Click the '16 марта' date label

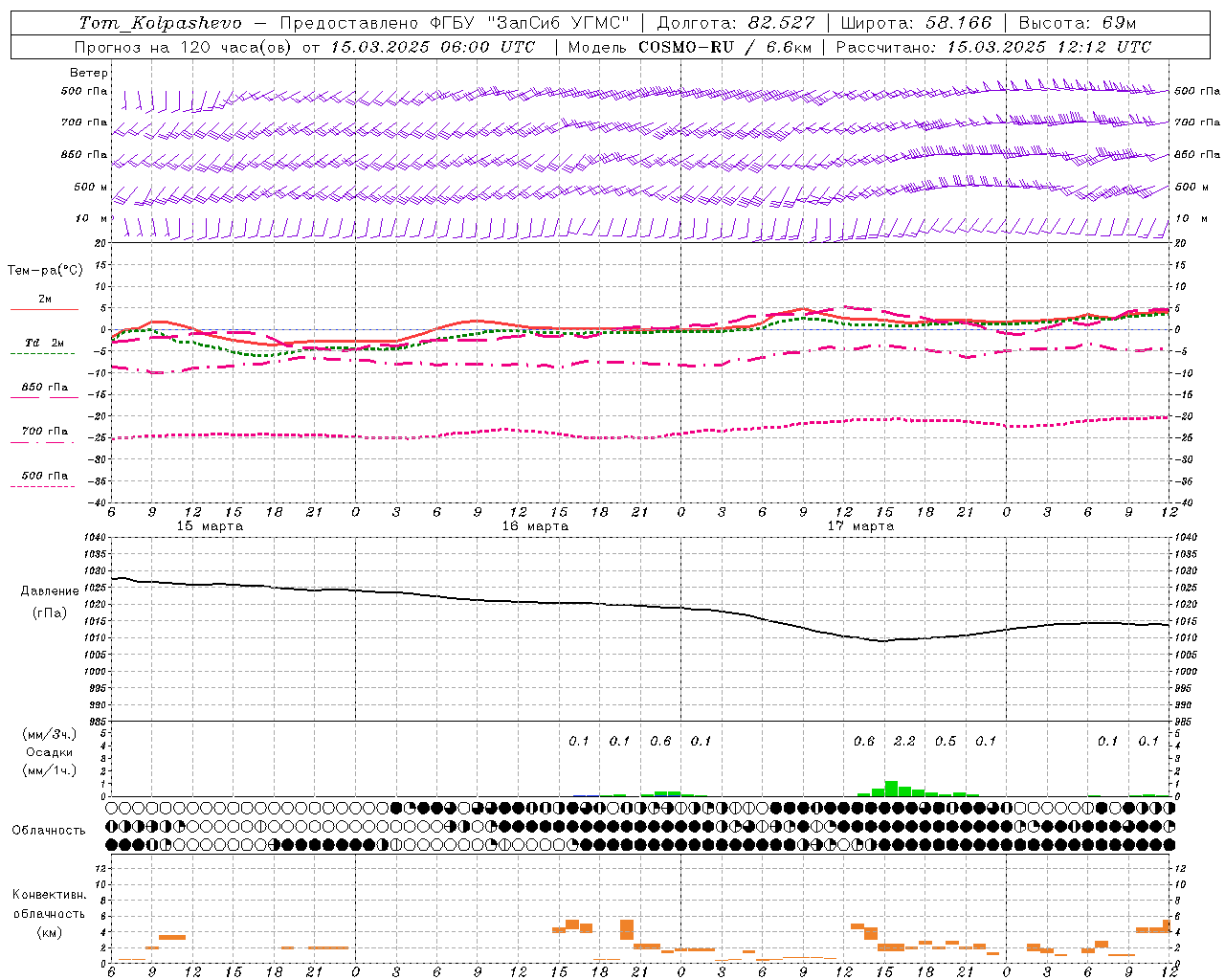[536, 526]
